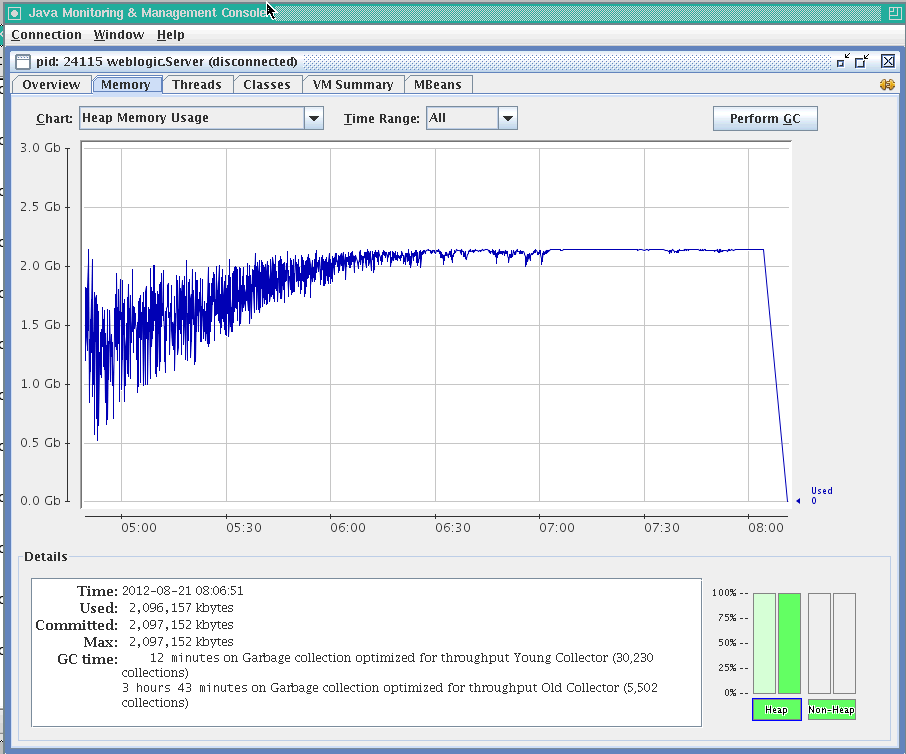Switch to the Threads tab
The width and height of the screenshot is (906, 754).
point(197,85)
